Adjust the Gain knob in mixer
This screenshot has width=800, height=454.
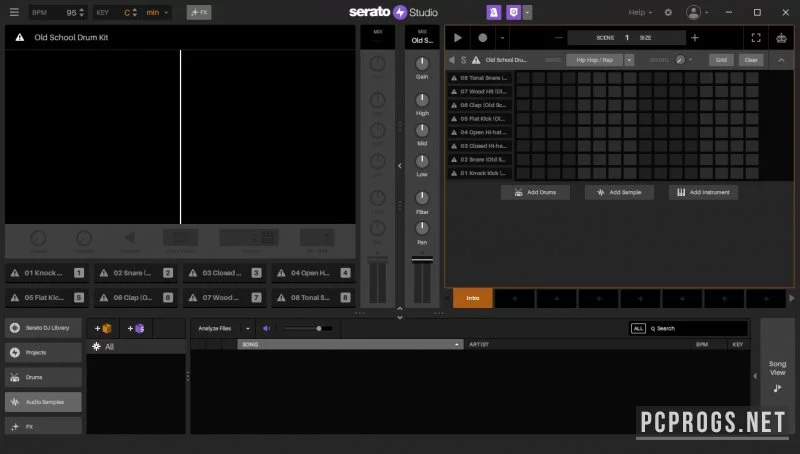tap(422, 63)
